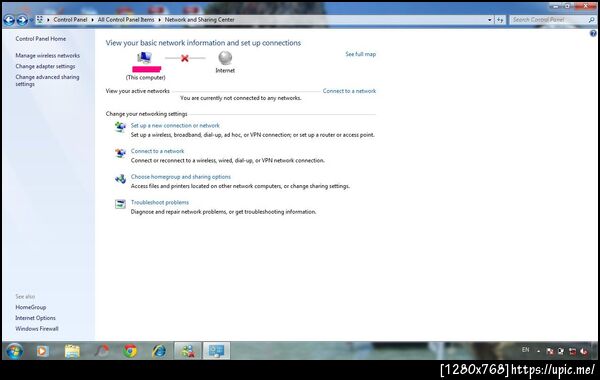This screenshot has height=380, width=600.
Task: Open Change adapter settings
Action: click(45, 66)
